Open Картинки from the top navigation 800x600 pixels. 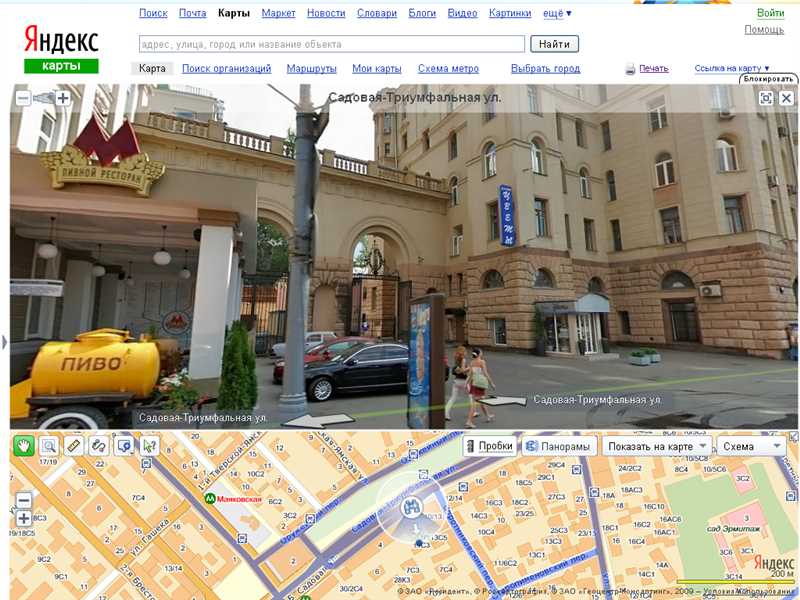(510, 13)
